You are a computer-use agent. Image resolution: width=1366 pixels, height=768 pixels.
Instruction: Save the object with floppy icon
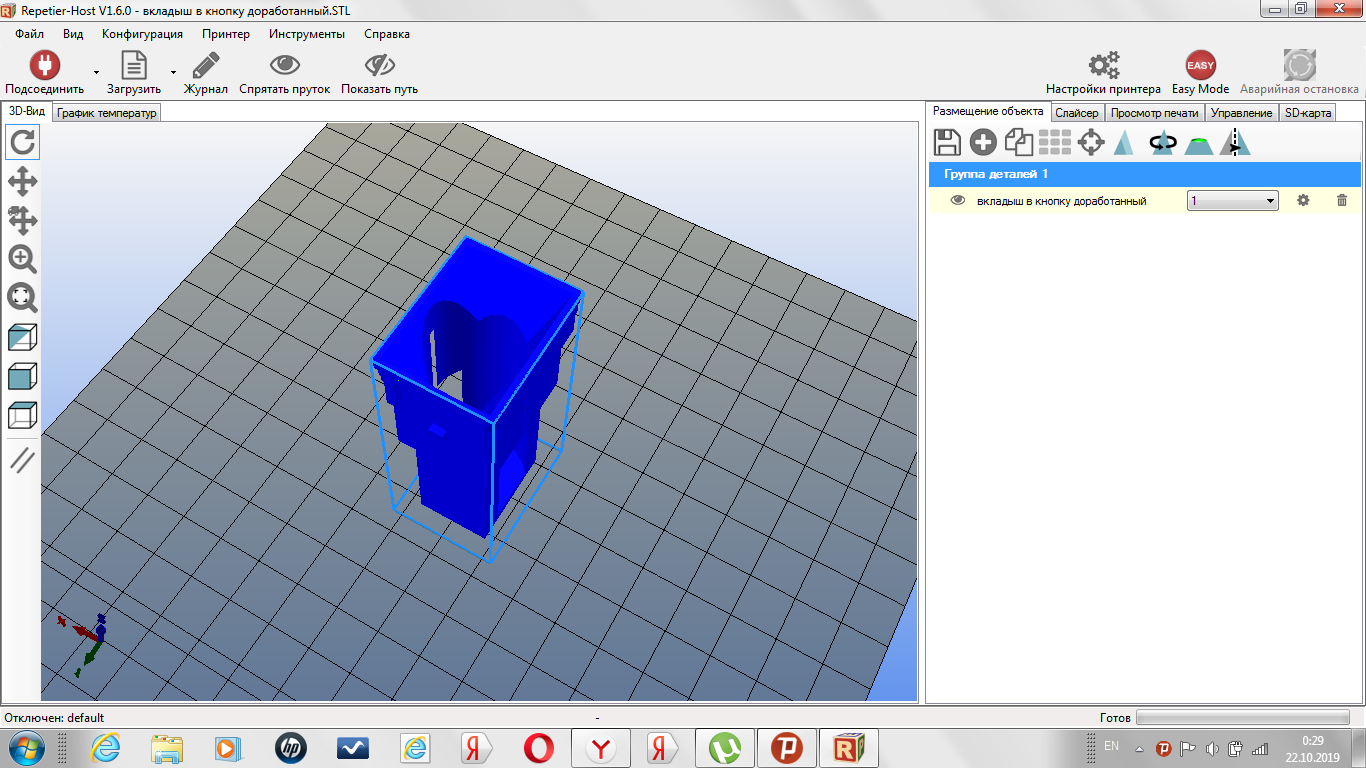tap(947, 143)
